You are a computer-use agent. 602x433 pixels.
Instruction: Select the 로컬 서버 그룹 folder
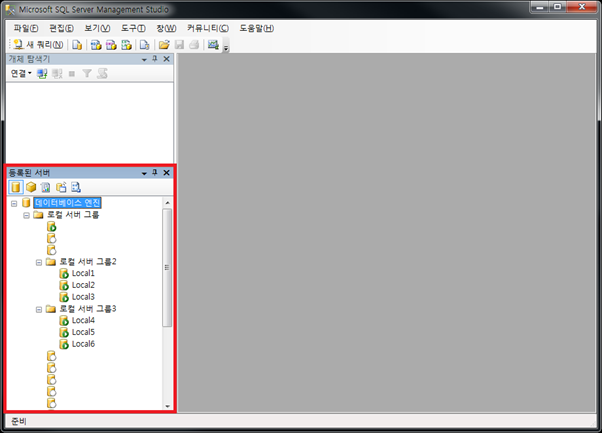73,215
